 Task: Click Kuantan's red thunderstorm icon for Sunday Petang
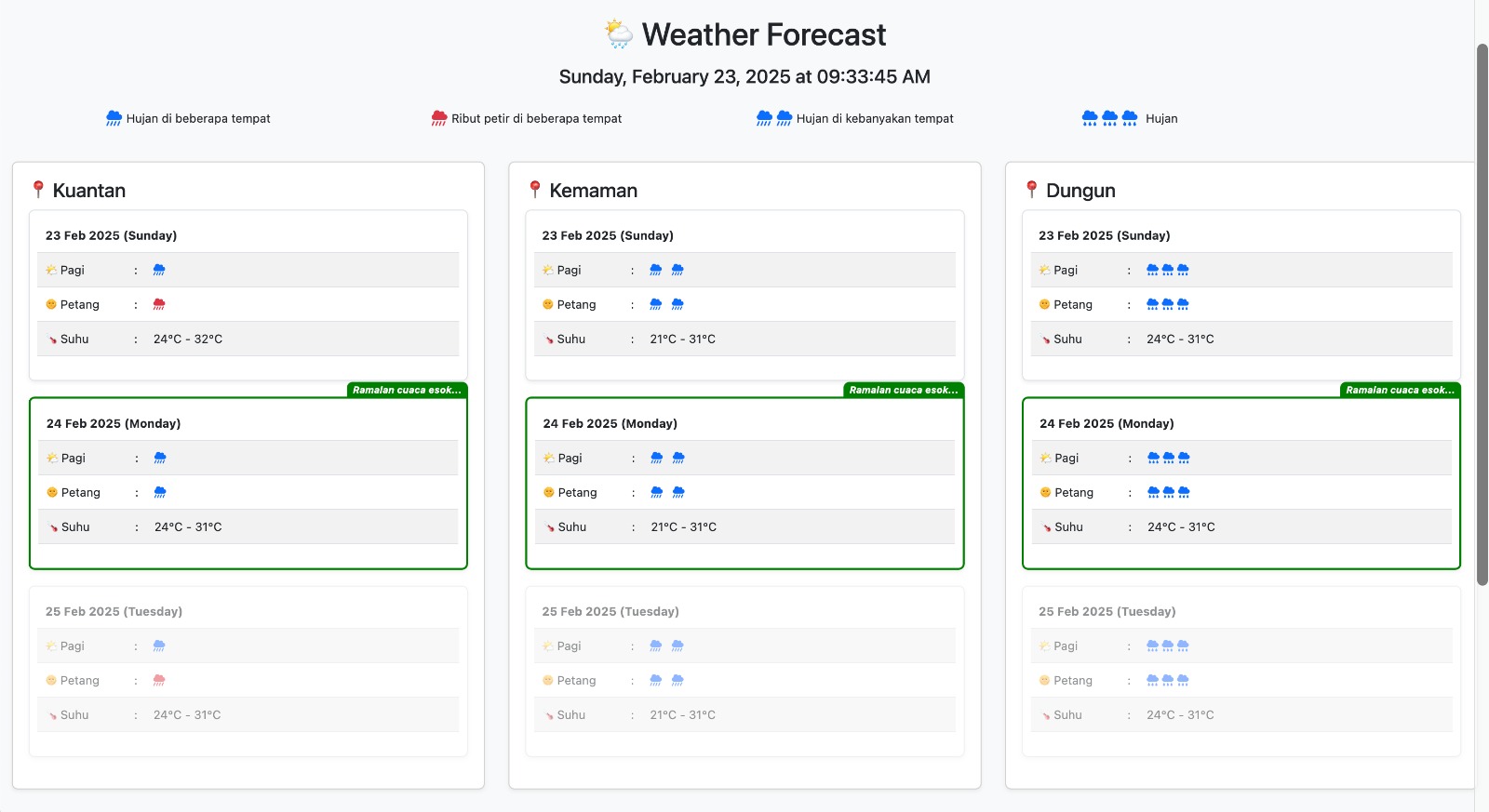coord(159,305)
